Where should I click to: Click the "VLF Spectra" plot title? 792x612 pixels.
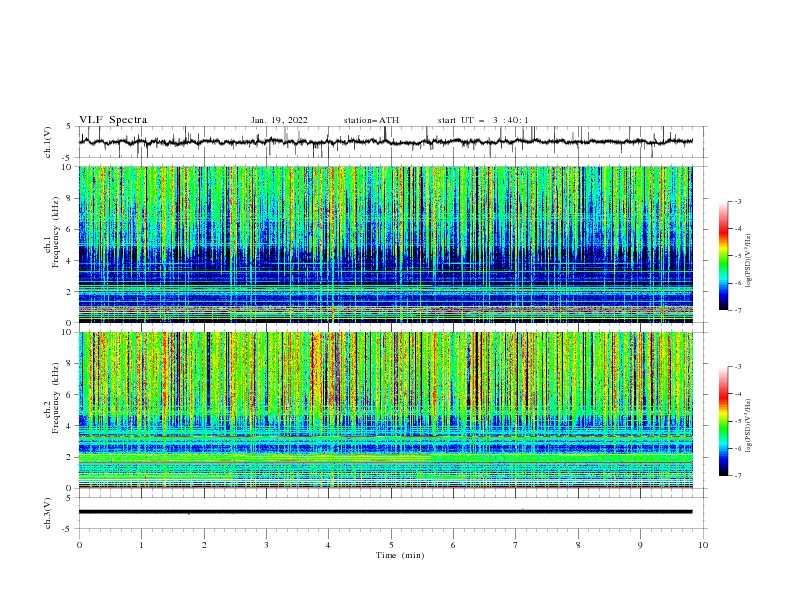(113, 120)
